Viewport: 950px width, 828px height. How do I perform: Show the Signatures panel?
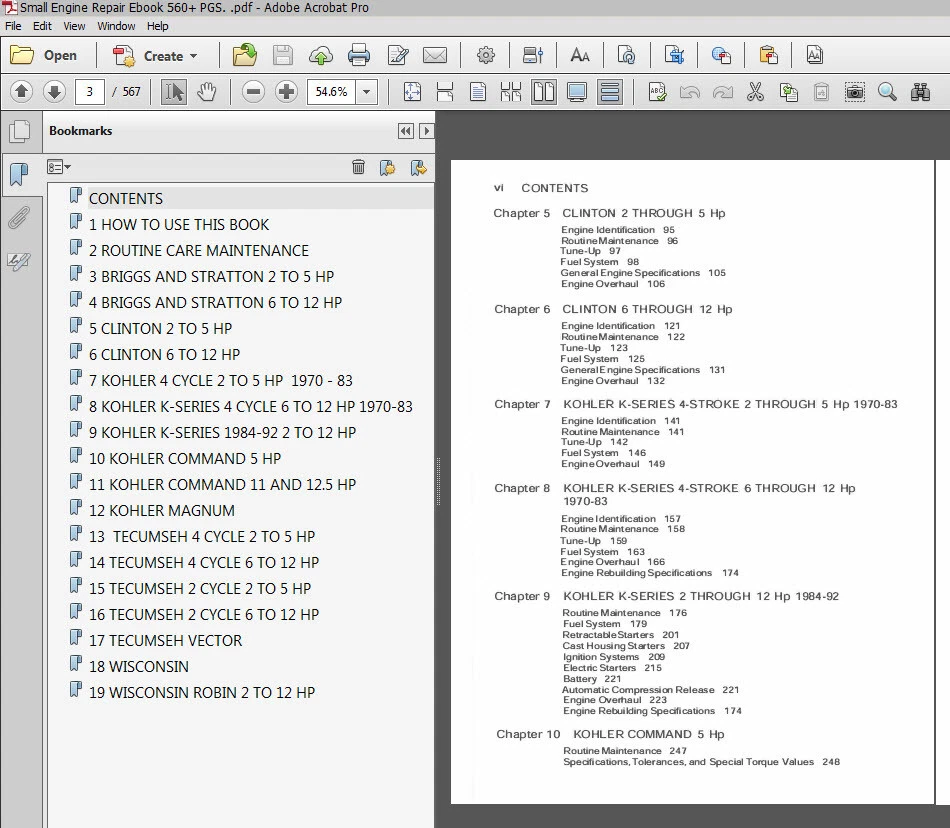[x=19, y=261]
